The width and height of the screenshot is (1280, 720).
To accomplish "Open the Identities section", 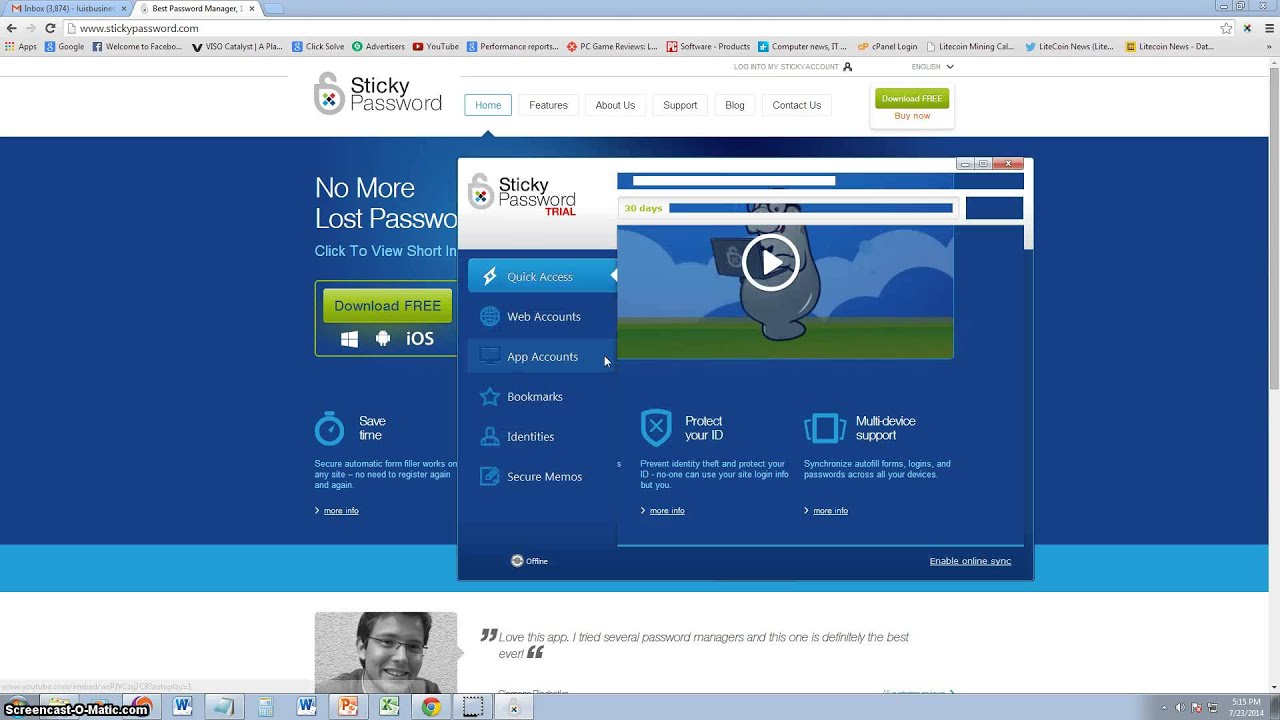I will [542, 437].
